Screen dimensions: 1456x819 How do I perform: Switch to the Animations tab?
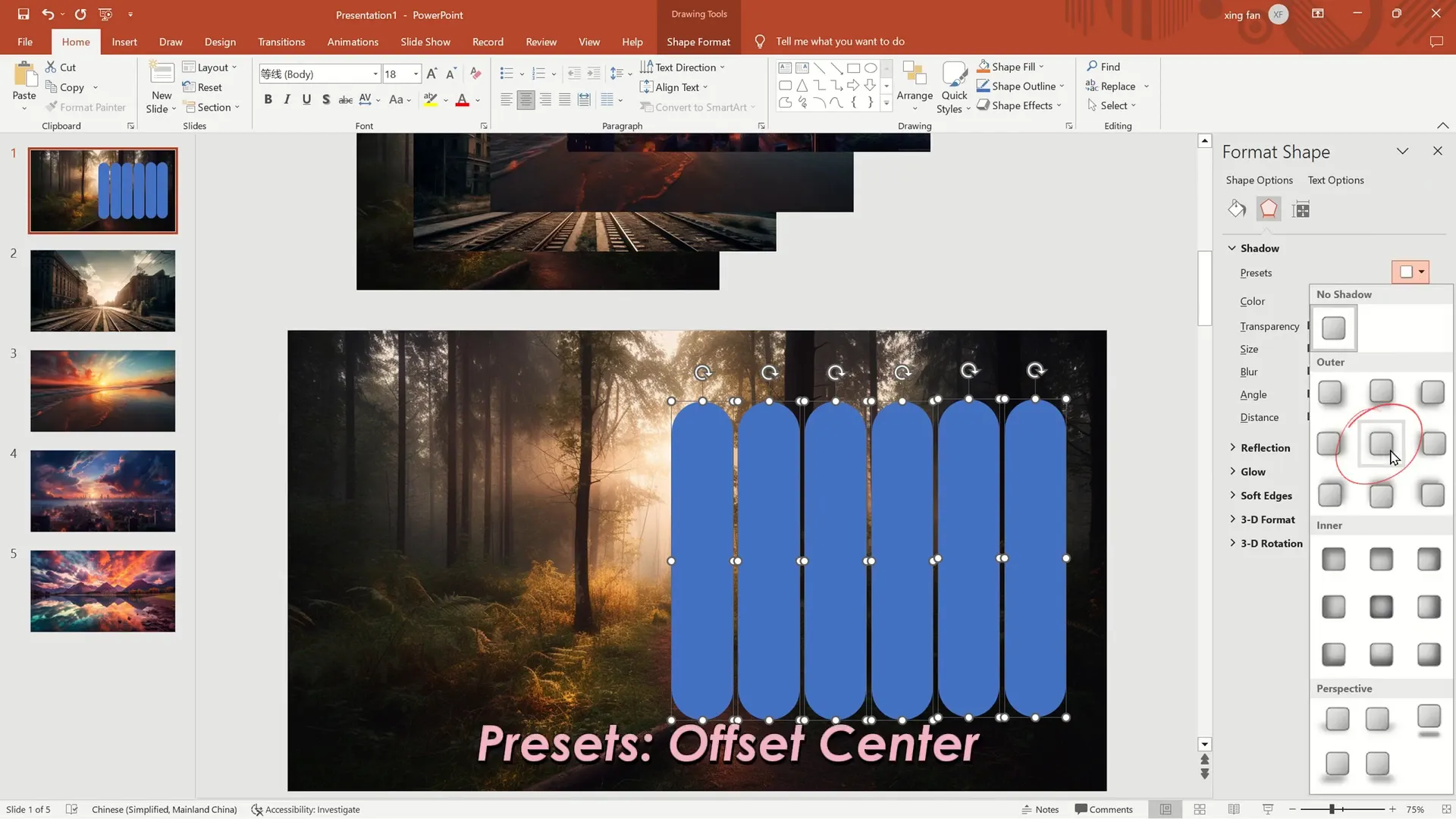coord(353,42)
